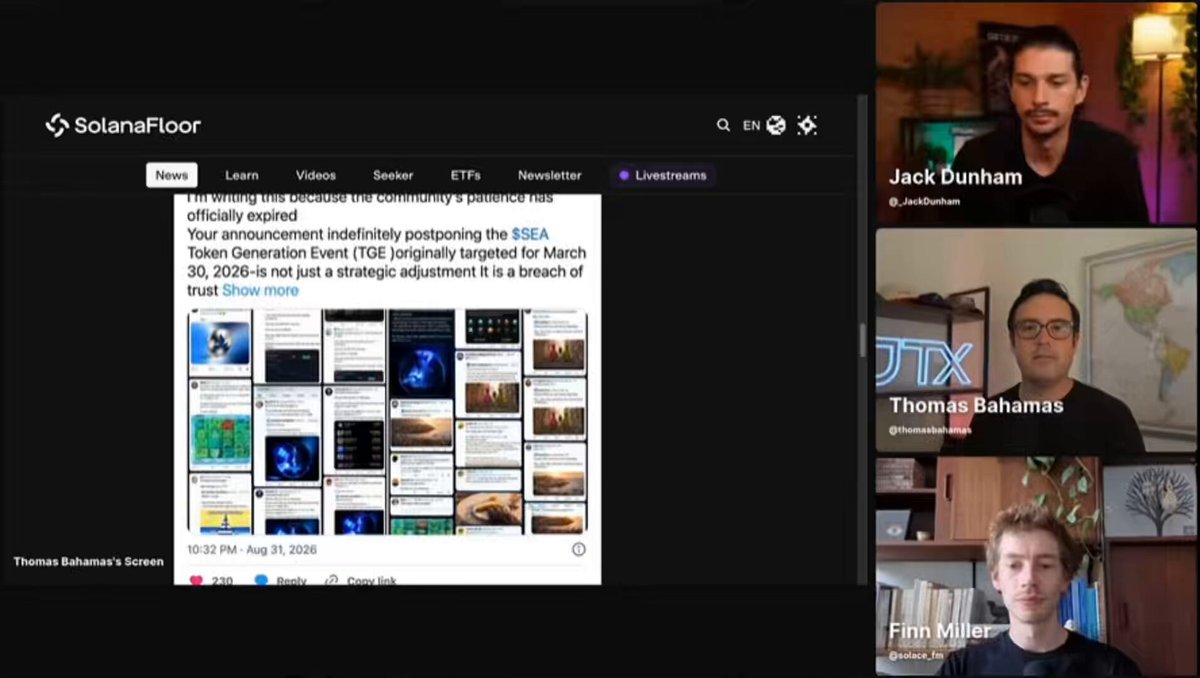Switch to the ETFs section
Image resolution: width=1200 pixels, height=678 pixels.
pyautogui.click(x=466, y=175)
